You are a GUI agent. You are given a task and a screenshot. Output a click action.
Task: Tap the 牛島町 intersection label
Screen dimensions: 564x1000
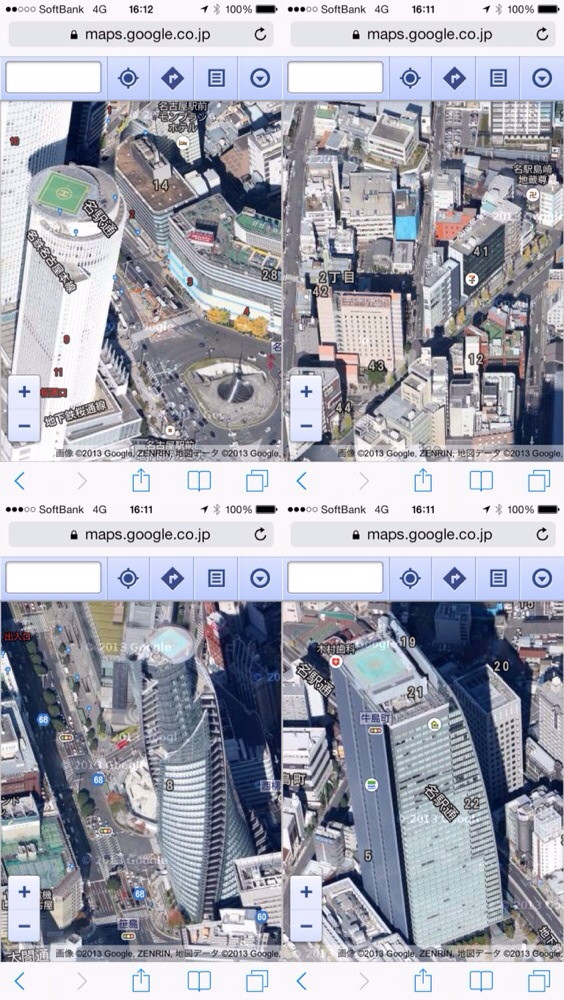tap(376, 718)
